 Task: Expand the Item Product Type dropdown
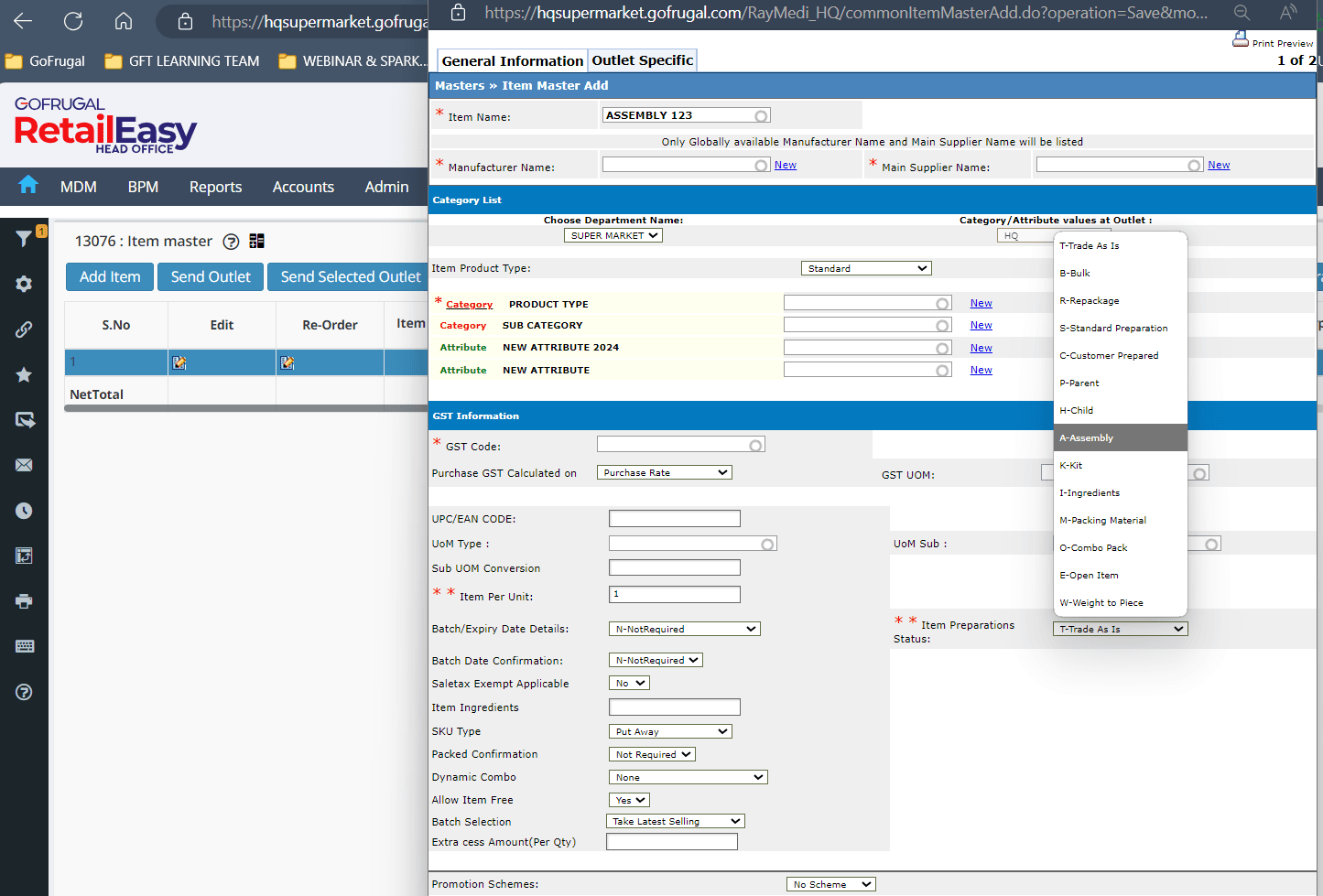click(866, 268)
